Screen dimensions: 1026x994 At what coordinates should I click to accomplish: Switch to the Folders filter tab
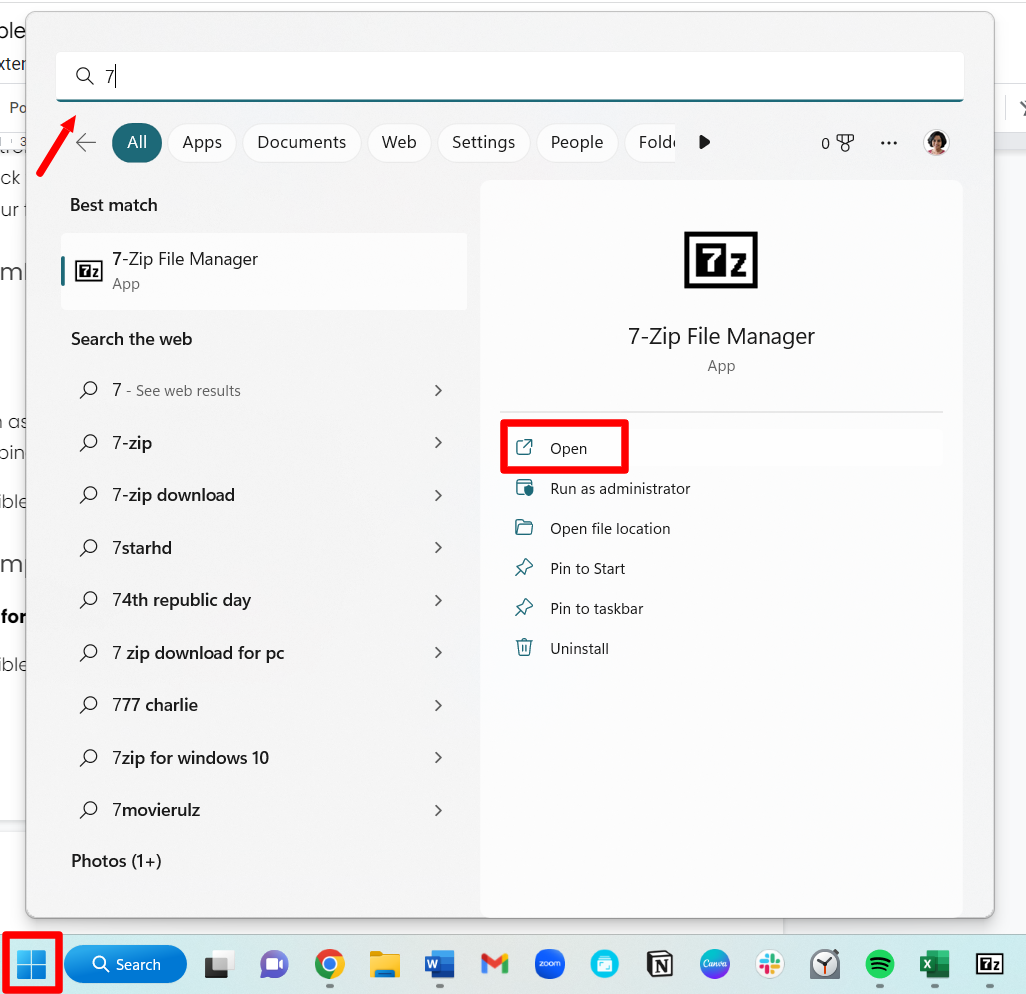(650, 142)
